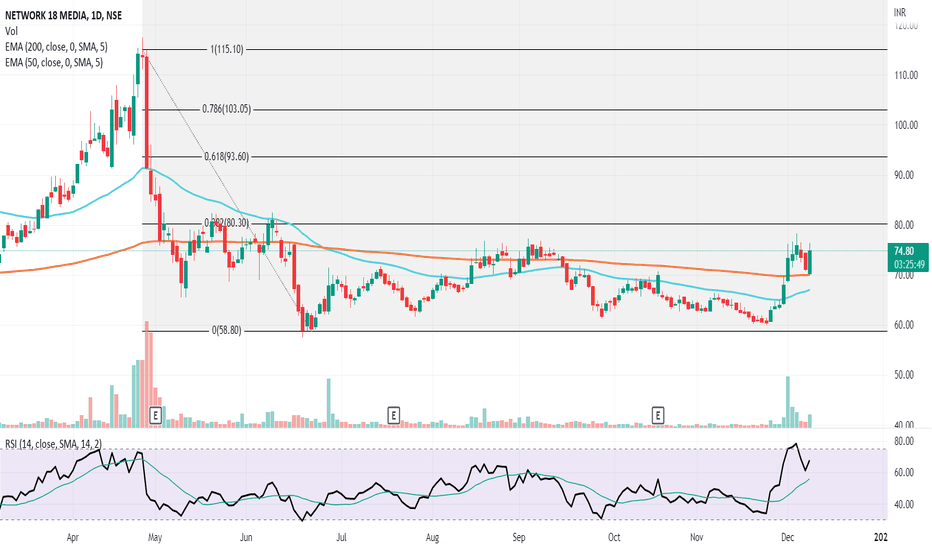Click the Nov label on time axis

click(x=697, y=538)
